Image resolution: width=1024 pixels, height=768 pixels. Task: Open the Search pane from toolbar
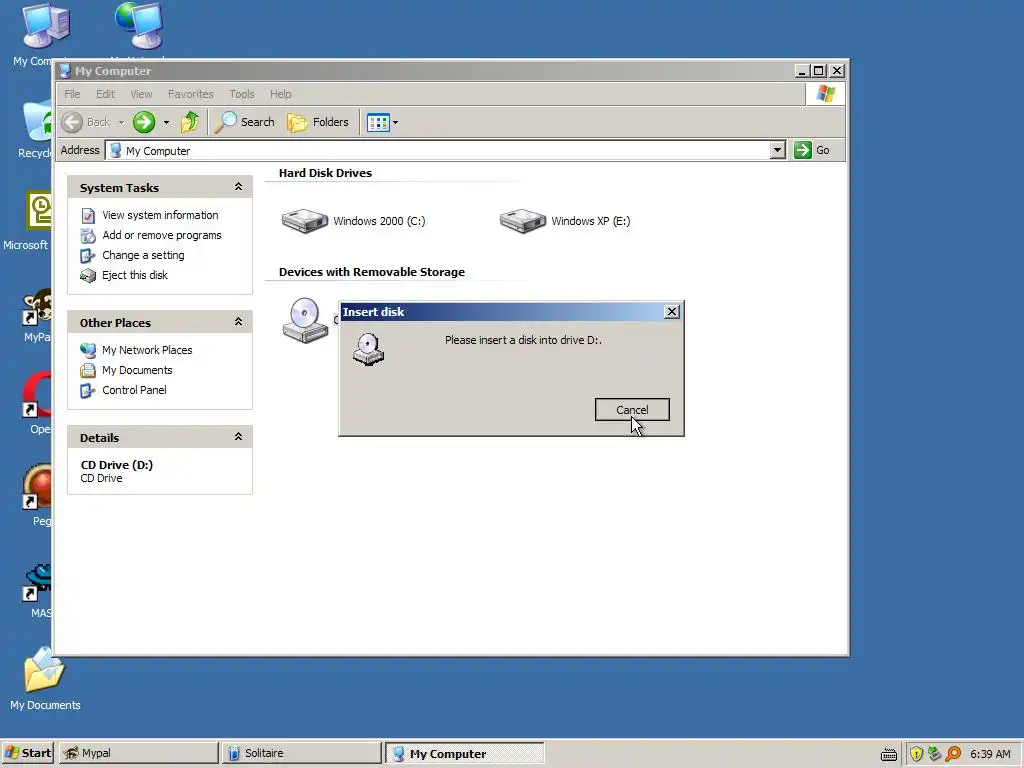245,122
